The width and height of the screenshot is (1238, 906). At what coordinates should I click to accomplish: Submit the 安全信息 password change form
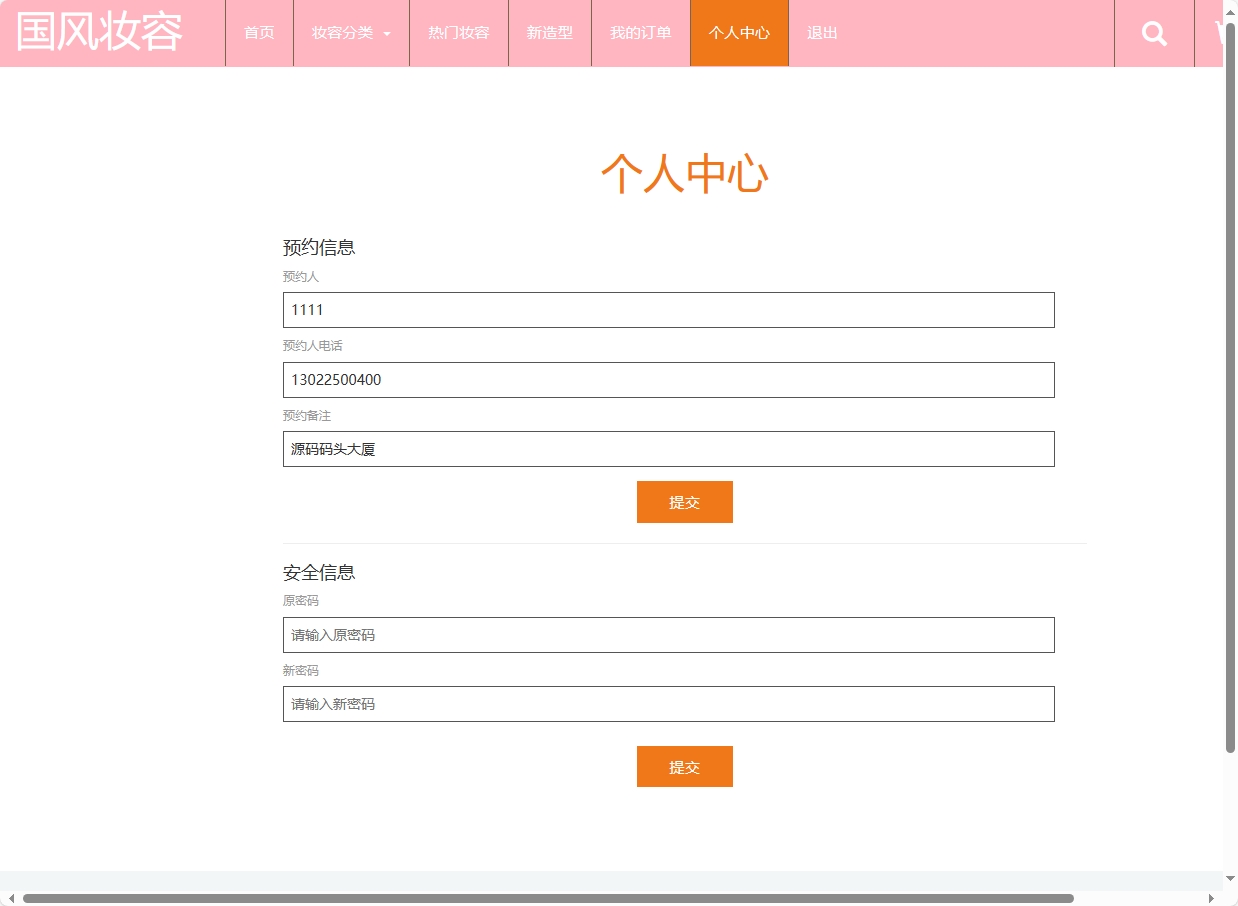click(684, 766)
